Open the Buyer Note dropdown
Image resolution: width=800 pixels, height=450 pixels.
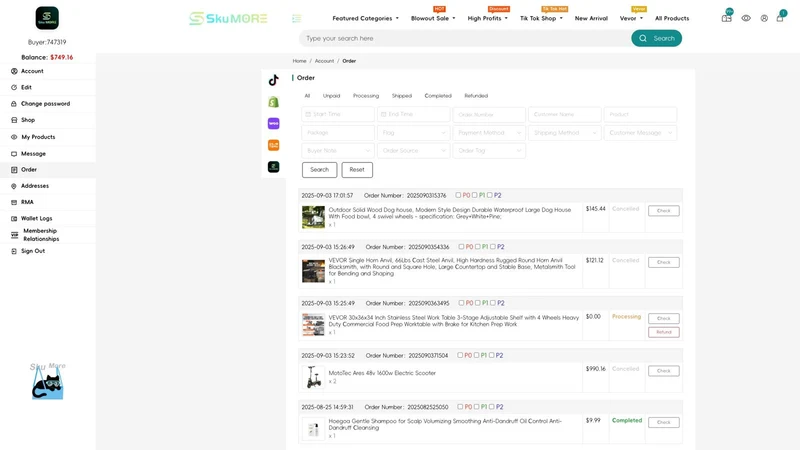[x=338, y=151]
